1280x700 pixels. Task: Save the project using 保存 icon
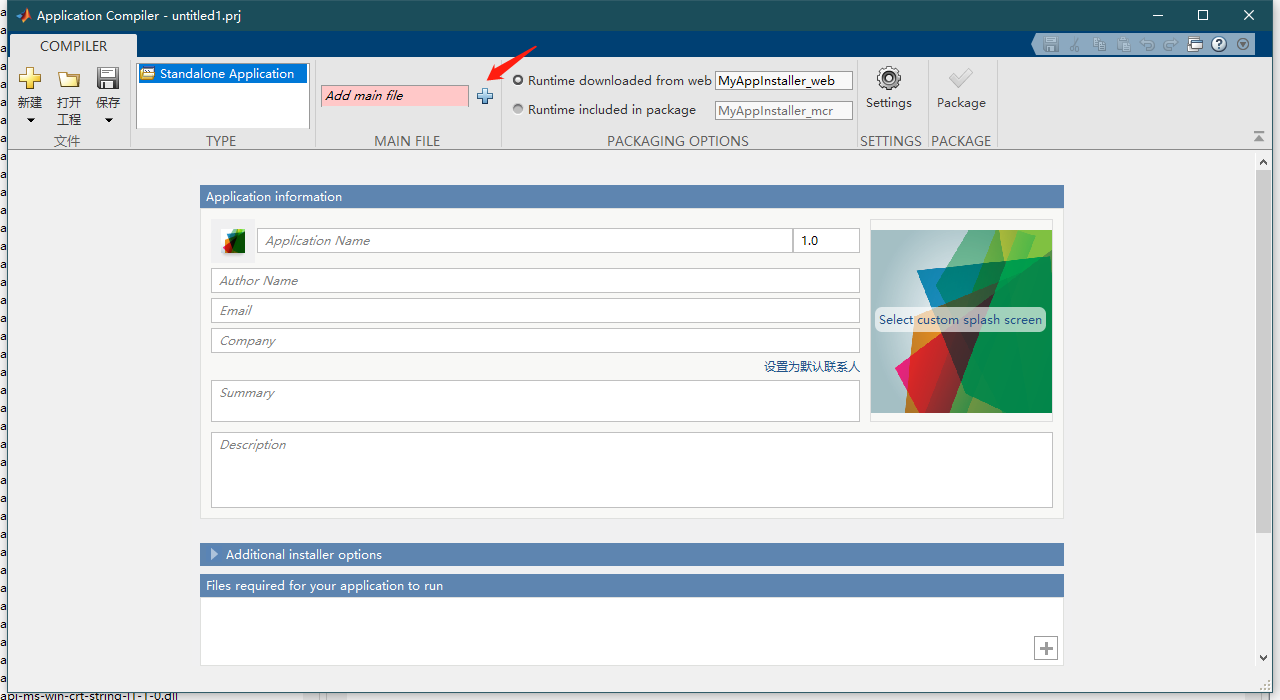(x=107, y=80)
